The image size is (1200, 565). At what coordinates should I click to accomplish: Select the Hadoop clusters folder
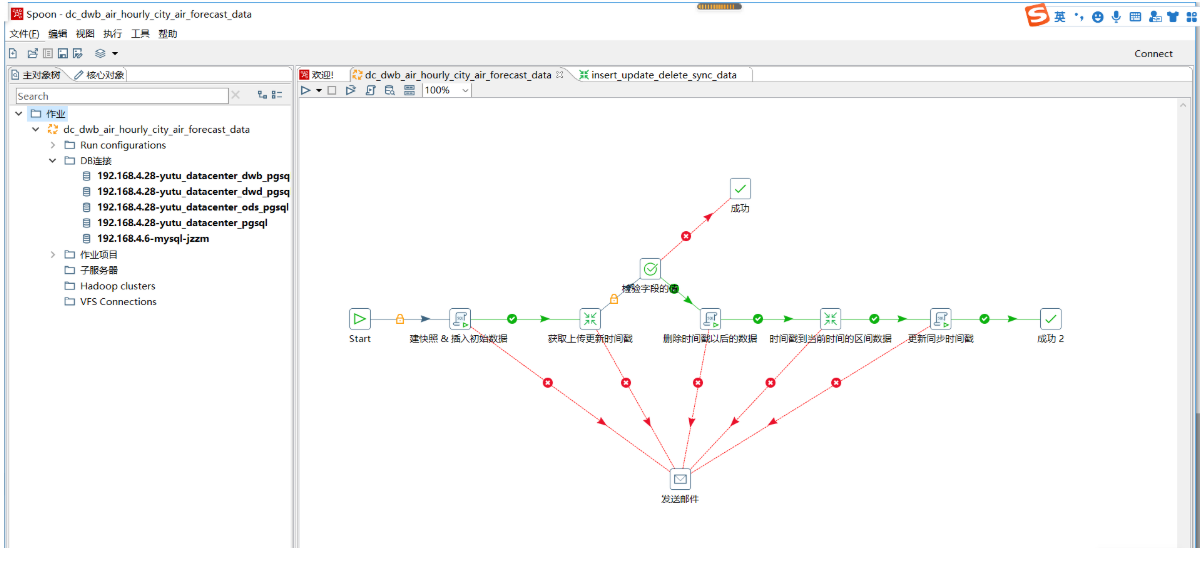(x=118, y=286)
